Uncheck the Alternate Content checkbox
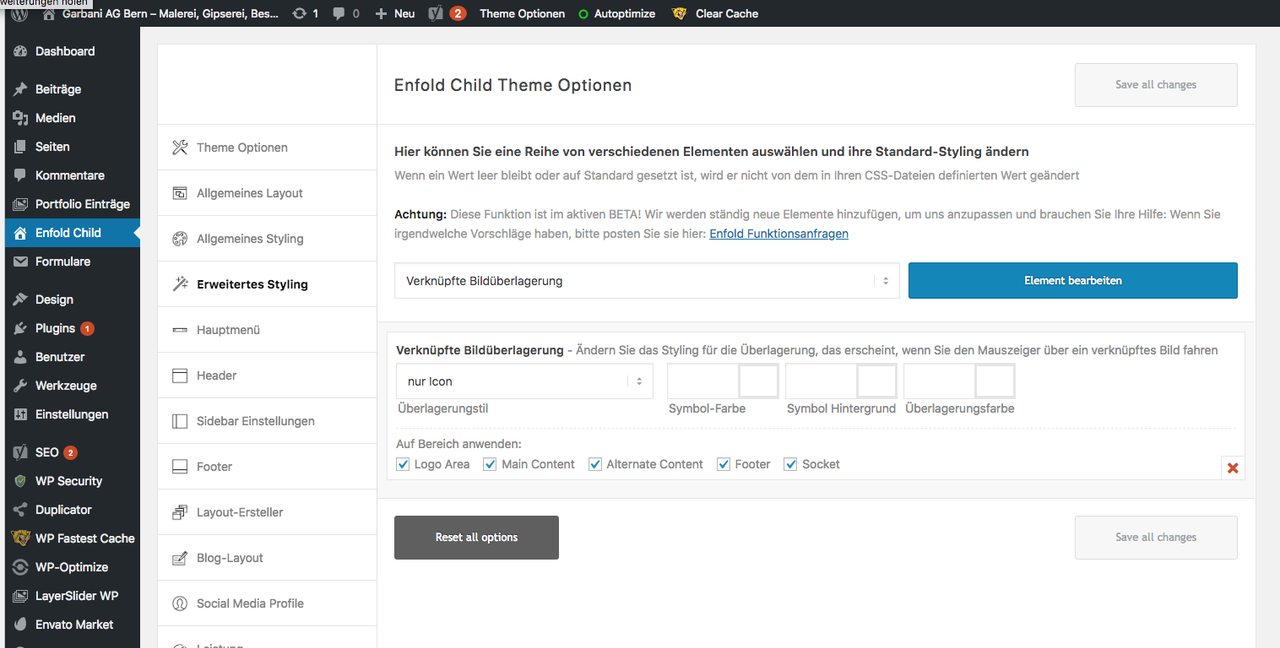The height and width of the screenshot is (648, 1280). 595,464
